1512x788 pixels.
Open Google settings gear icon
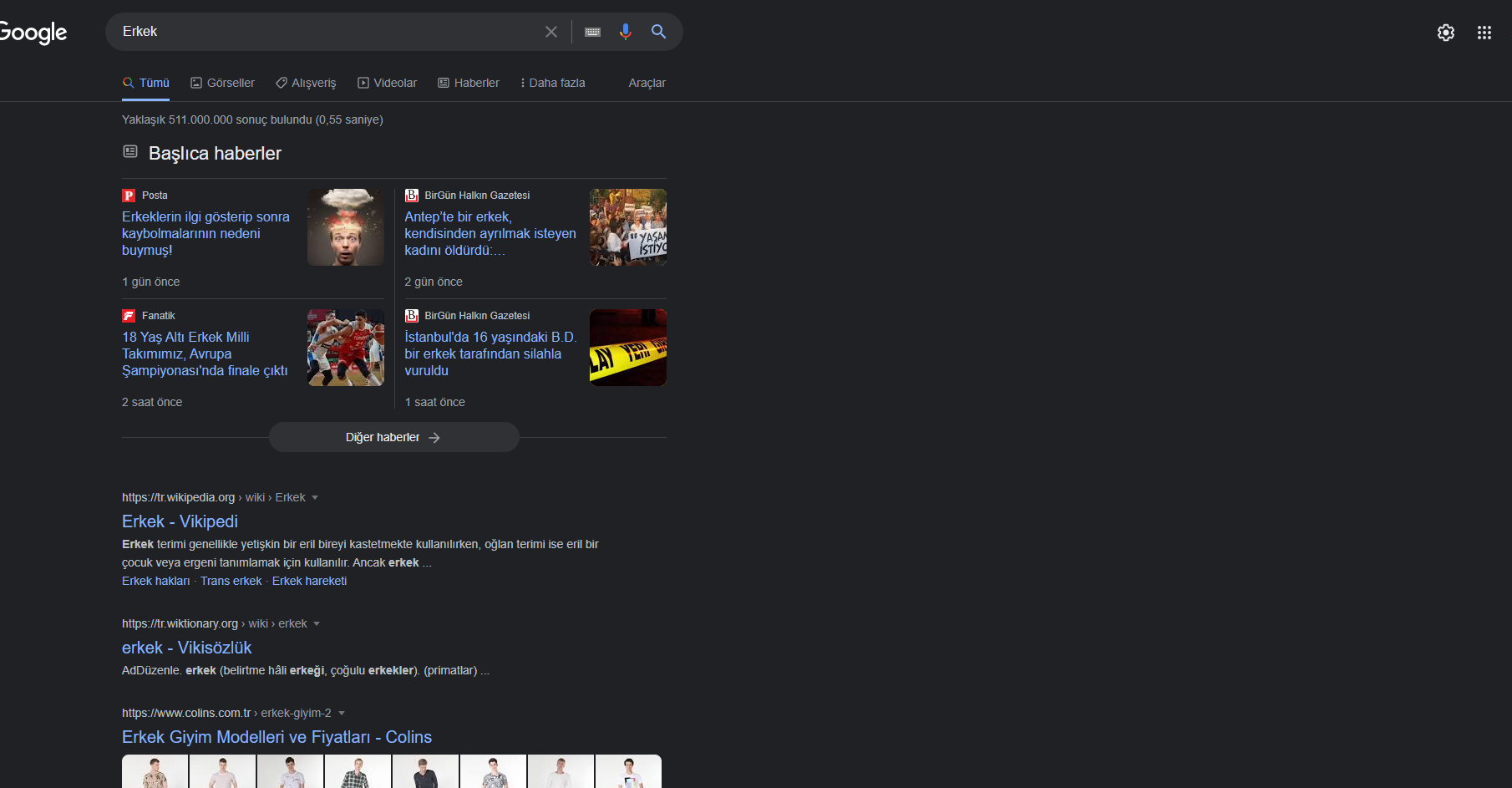click(1446, 33)
